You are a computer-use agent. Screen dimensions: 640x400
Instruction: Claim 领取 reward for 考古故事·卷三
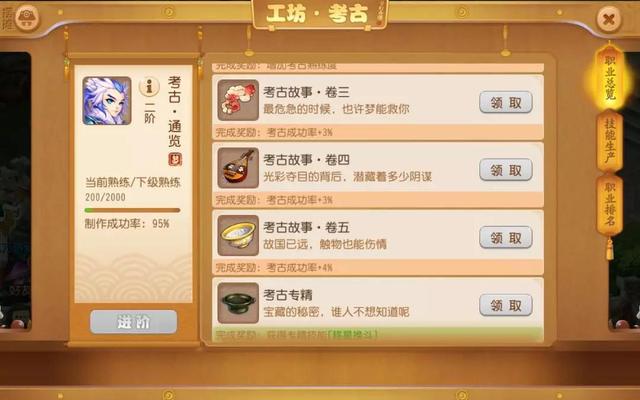point(506,102)
